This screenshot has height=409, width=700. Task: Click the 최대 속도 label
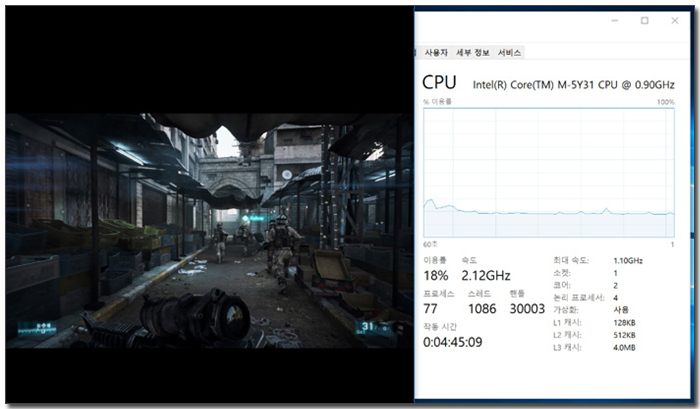tap(571, 260)
